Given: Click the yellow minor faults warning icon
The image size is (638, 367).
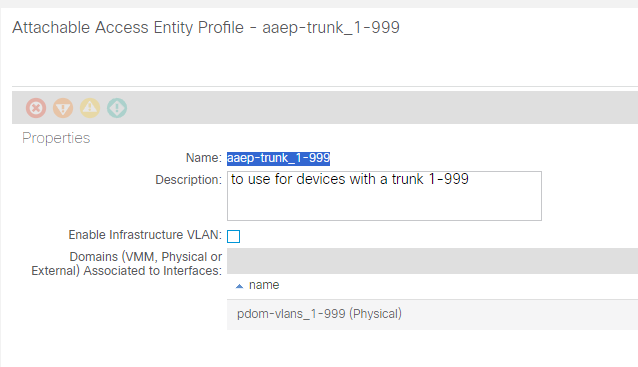Looking at the screenshot, I should pyautogui.click(x=90, y=108).
